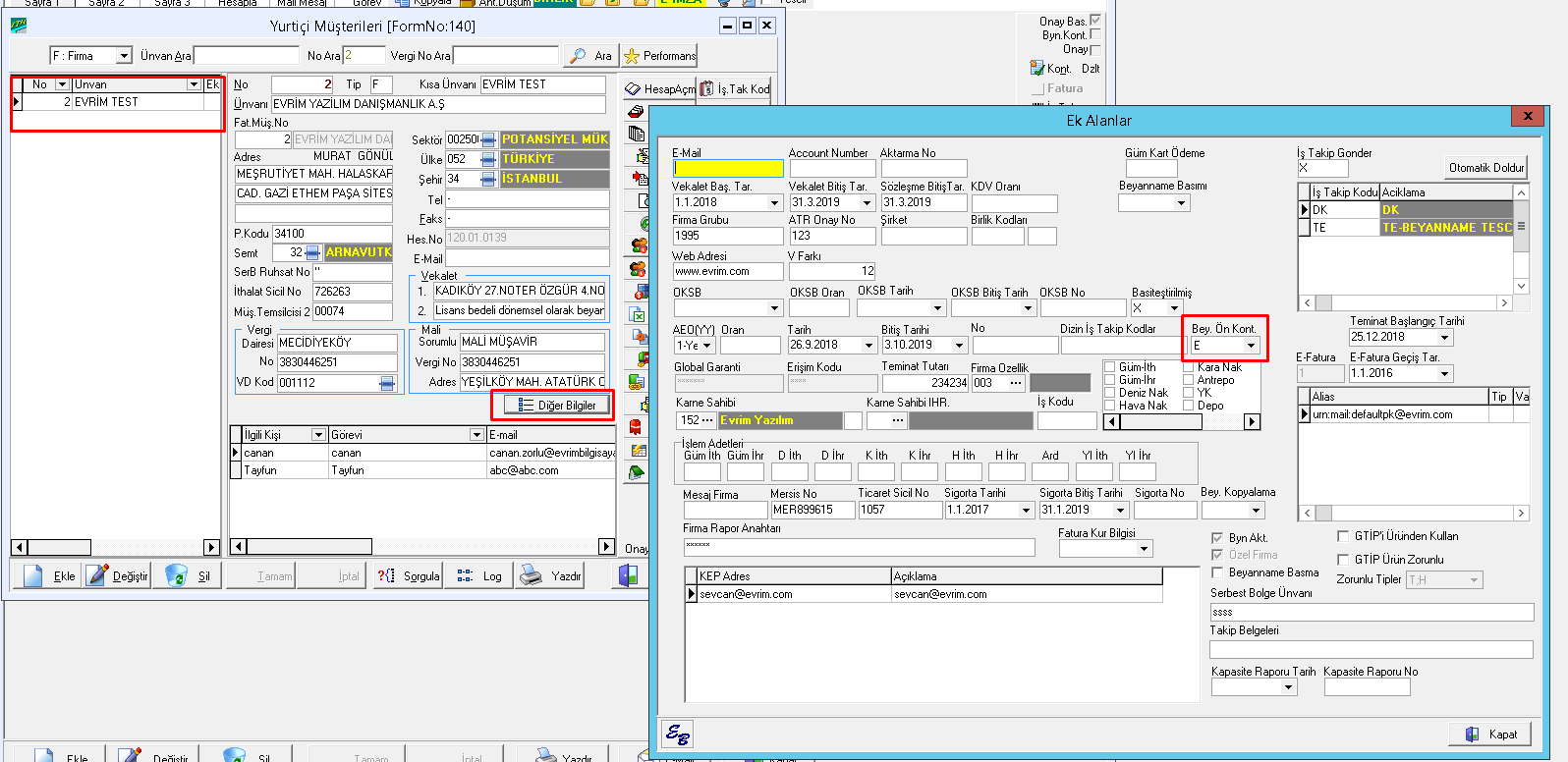This screenshot has width=1568, height=762.
Task: Click Sil recycle bin button
Action: click(188, 575)
